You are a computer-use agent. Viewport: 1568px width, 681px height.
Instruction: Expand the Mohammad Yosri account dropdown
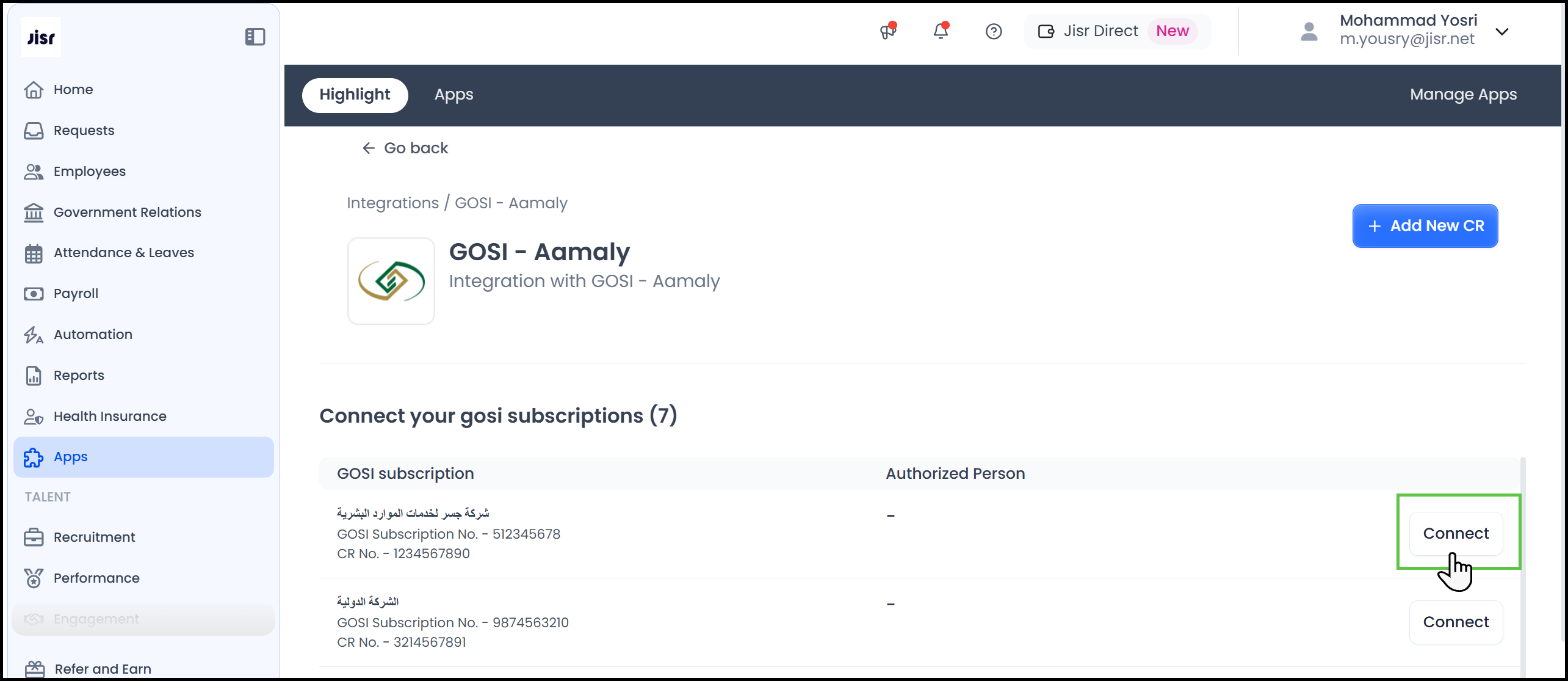tap(1501, 31)
